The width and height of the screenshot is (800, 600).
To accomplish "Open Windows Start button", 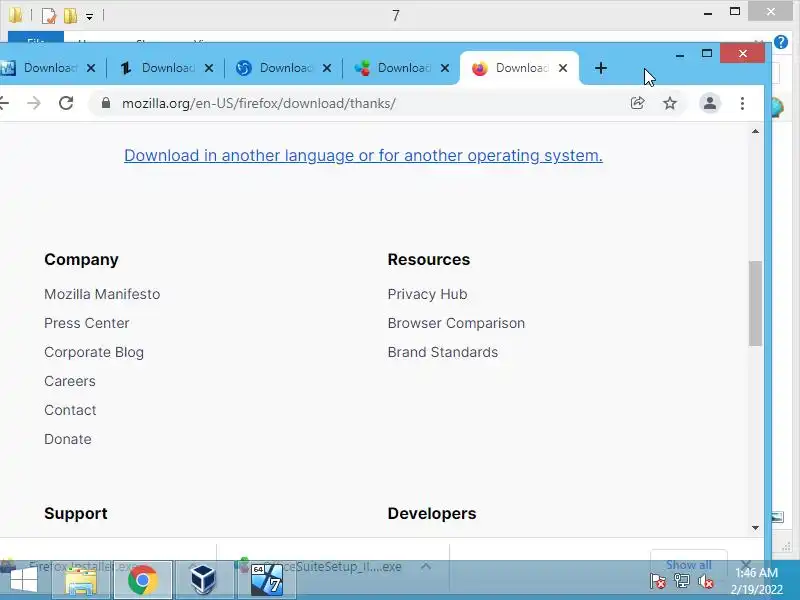I will tap(23, 580).
